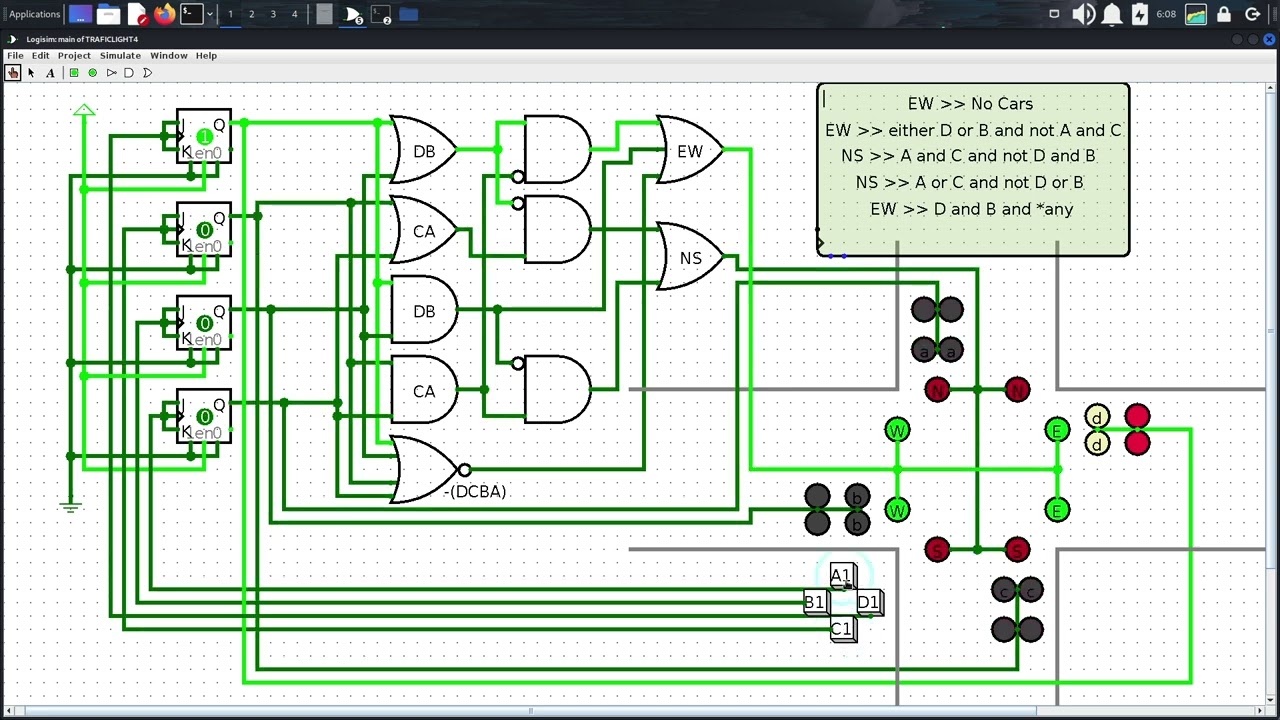1280x720 pixels.
Task: Click the lock screen icon in tray
Action: click(1224, 14)
